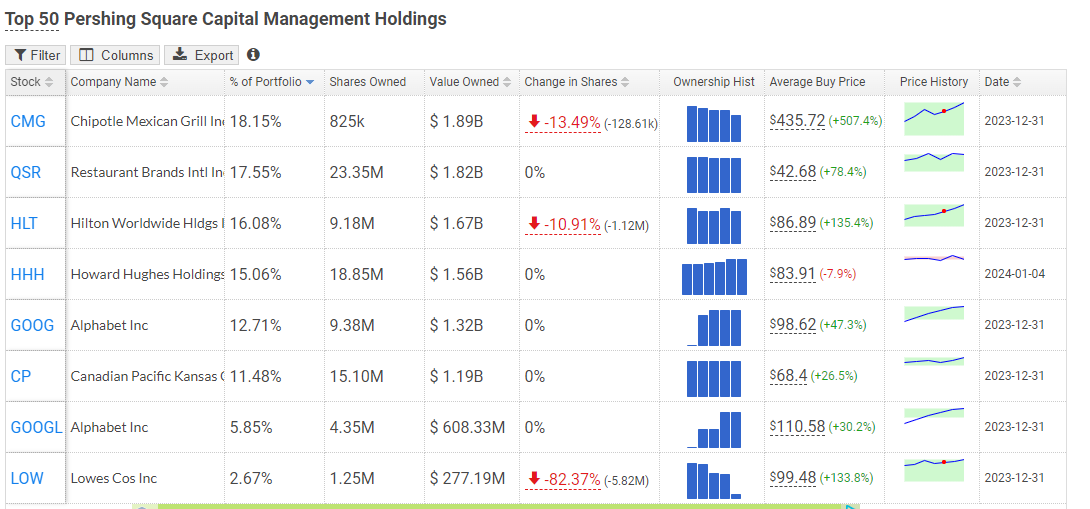The height and width of the screenshot is (509, 1090).
Task: Select the Canadian Pacific Kansas company name cell
Action: click(147, 376)
